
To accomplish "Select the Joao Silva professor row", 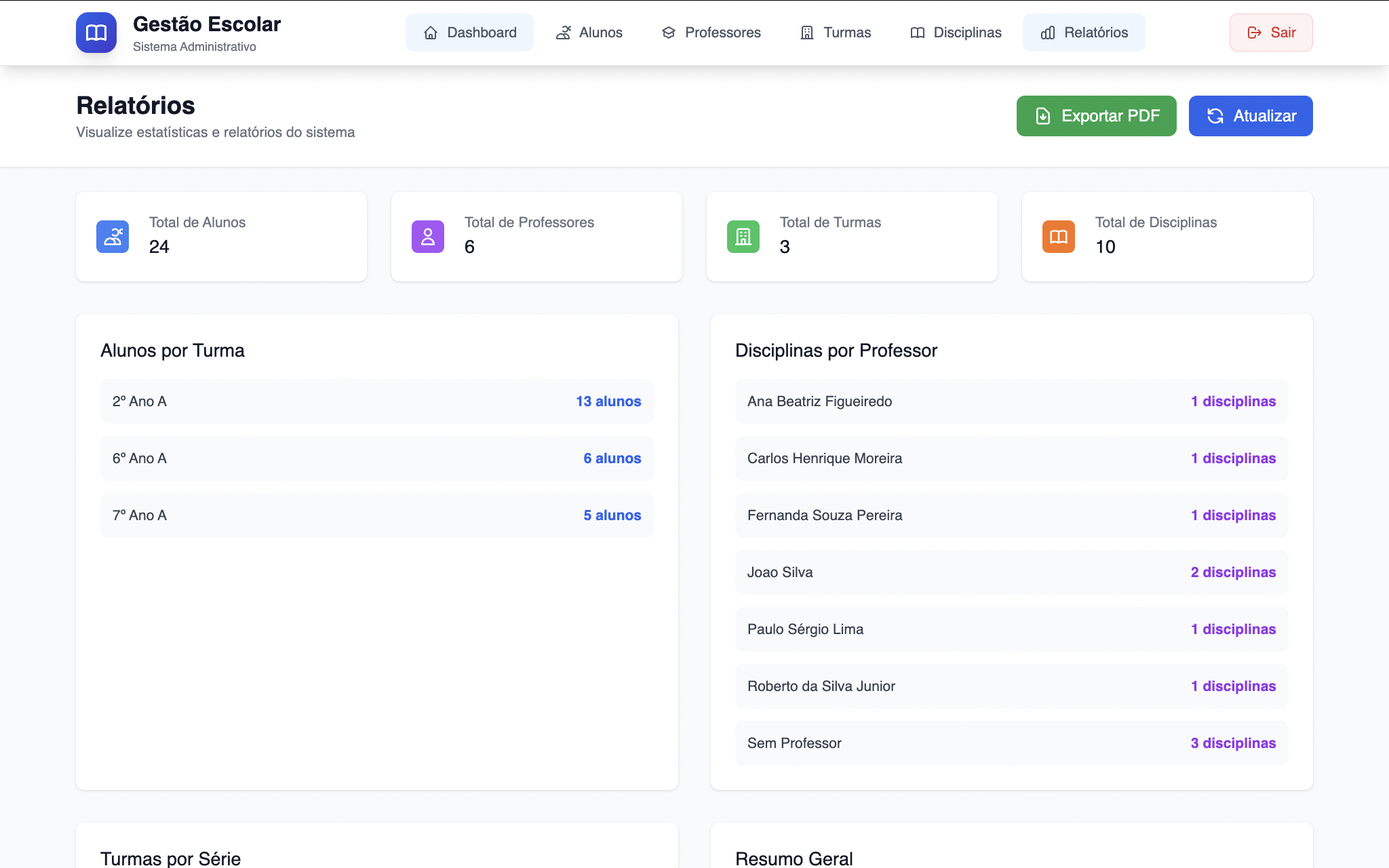I will 1011,572.
